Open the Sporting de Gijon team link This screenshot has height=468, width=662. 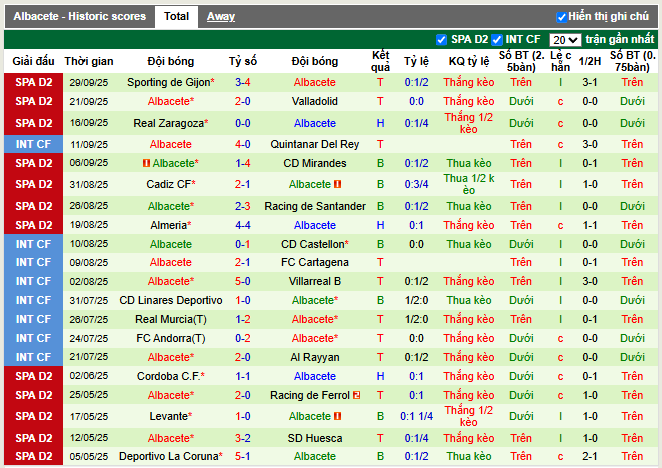[x=168, y=82]
